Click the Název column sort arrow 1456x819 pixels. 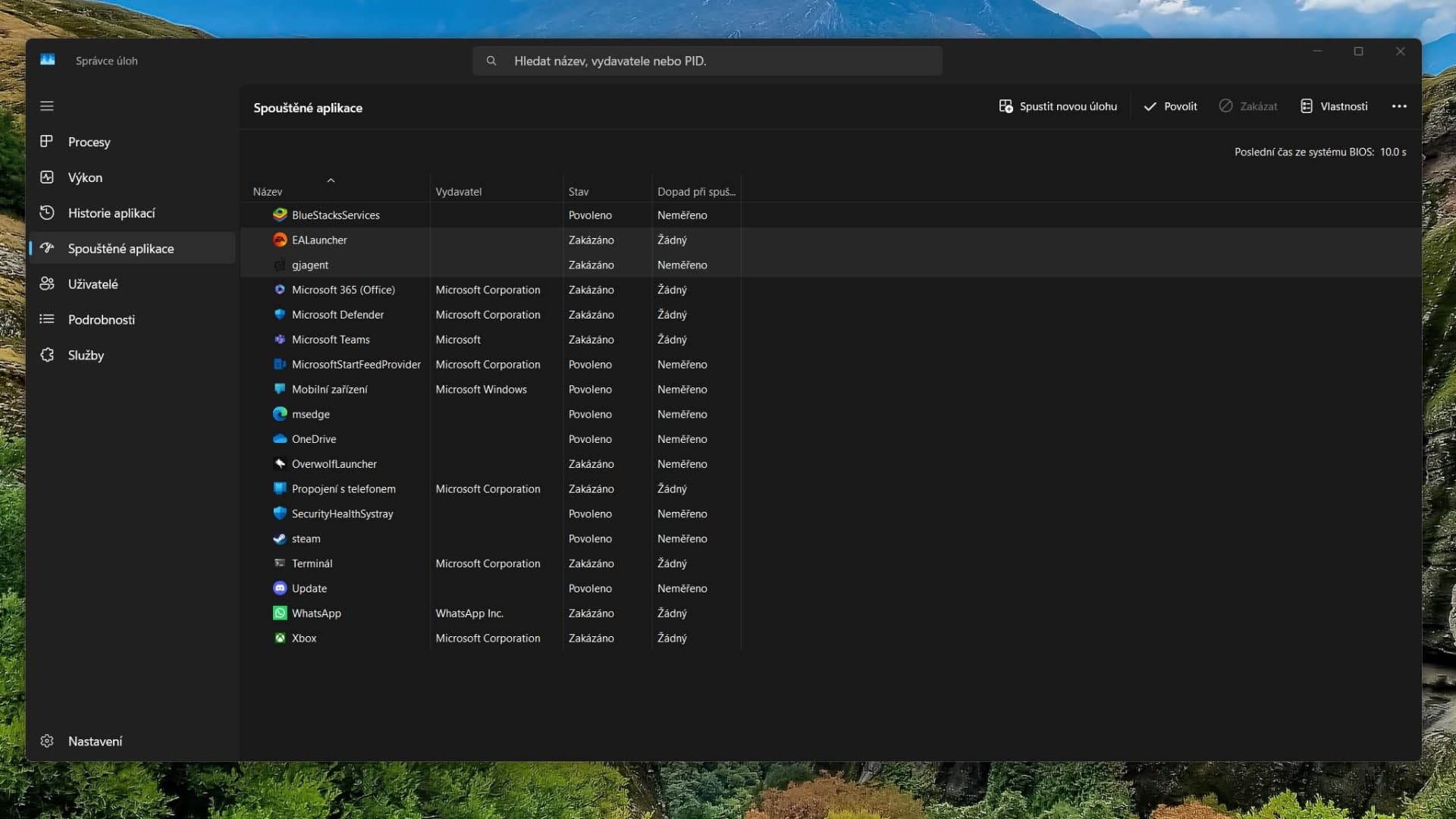[x=331, y=180]
